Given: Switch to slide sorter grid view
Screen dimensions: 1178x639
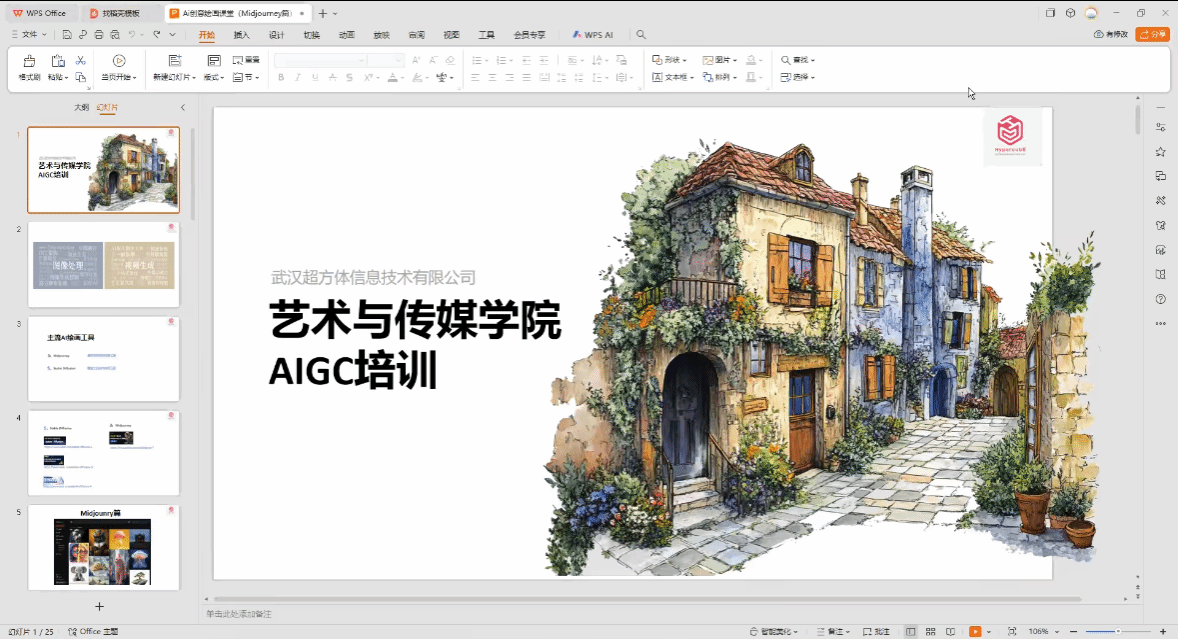Looking at the screenshot, I should [x=930, y=632].
